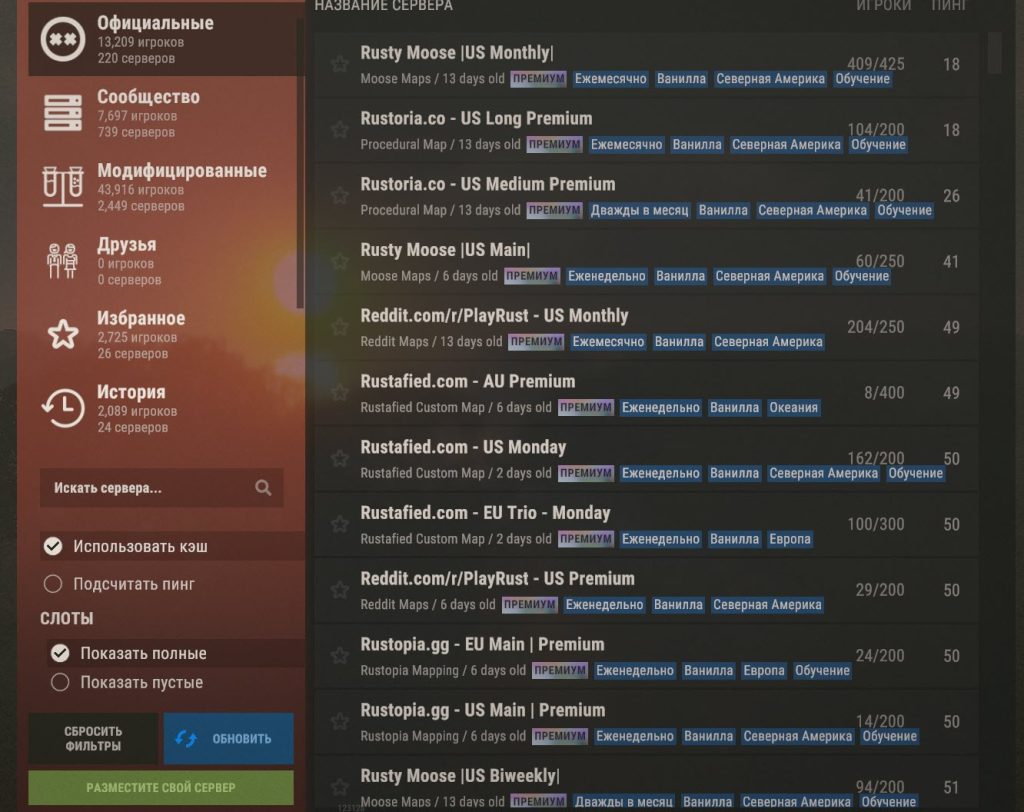The width and height of the screenshot is (1024, 812).
Task: Click the two people icon for Друзья
Action: tap(63, 261)
